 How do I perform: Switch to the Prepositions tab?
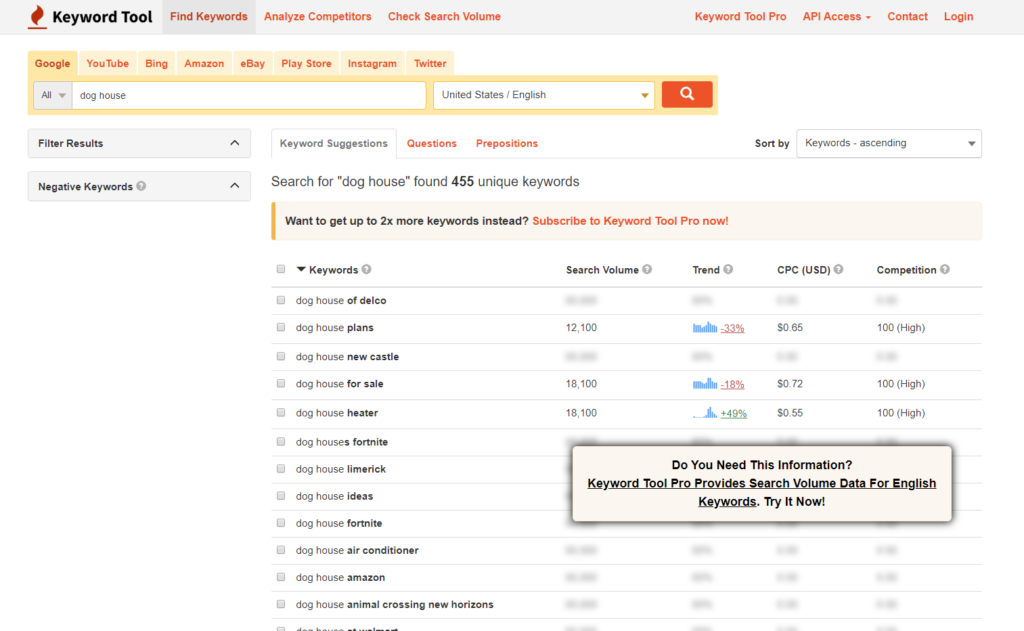(x=507, y=143)
